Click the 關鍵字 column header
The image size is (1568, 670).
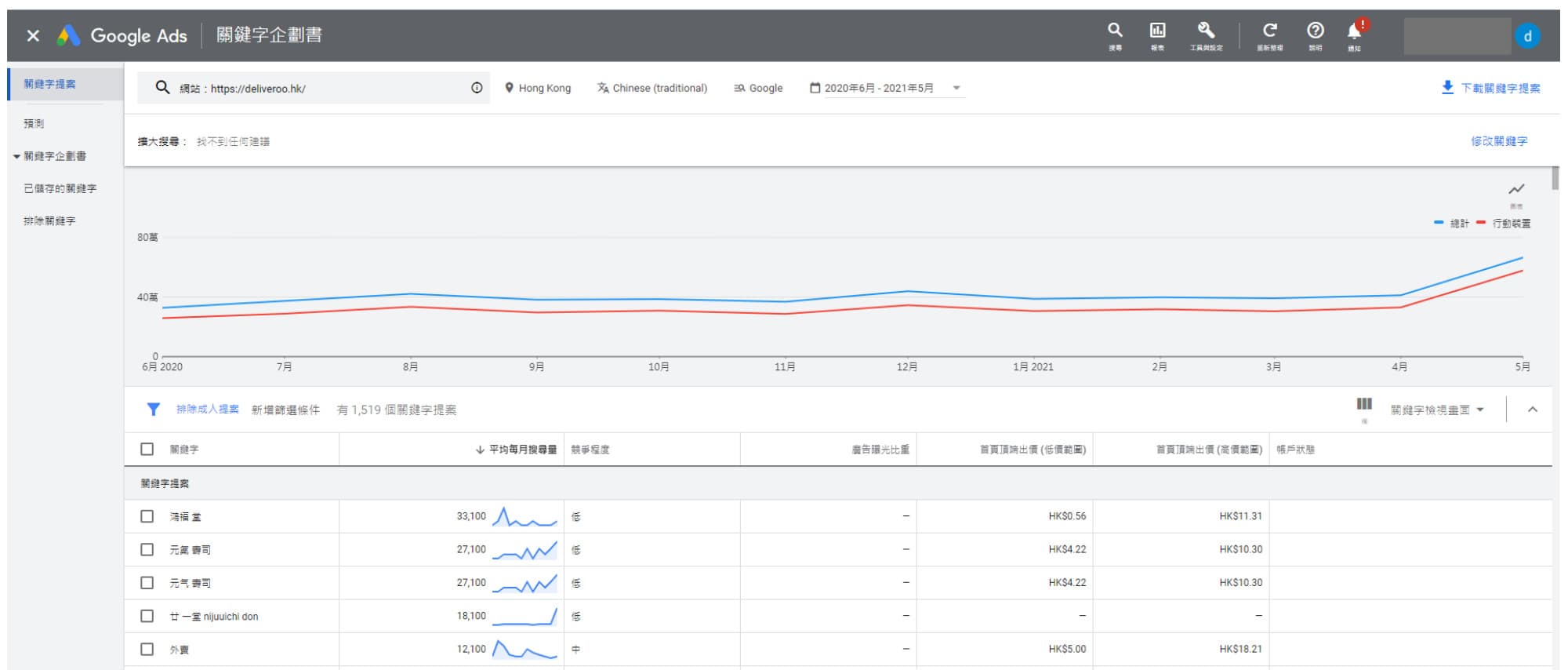(184, 450)
